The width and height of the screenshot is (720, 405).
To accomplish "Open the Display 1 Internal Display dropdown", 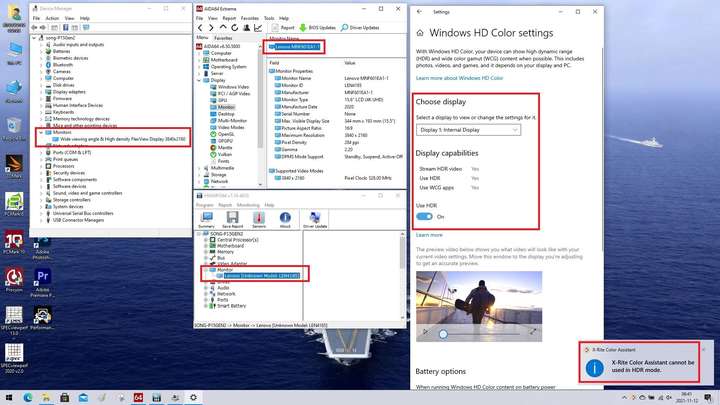I will (468, 130).
